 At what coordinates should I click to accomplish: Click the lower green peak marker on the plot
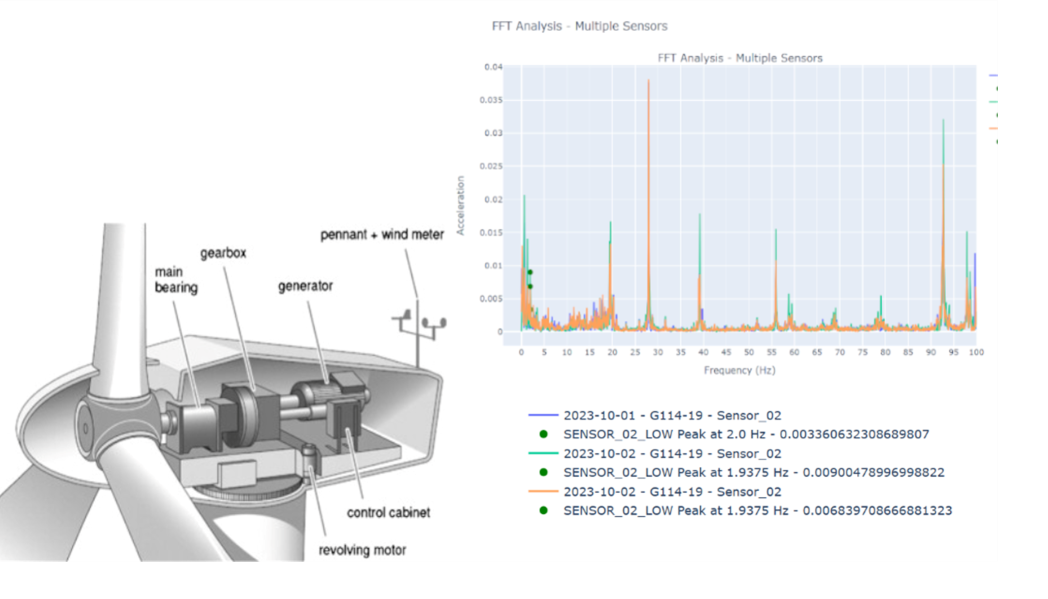(x=530, y=286)
